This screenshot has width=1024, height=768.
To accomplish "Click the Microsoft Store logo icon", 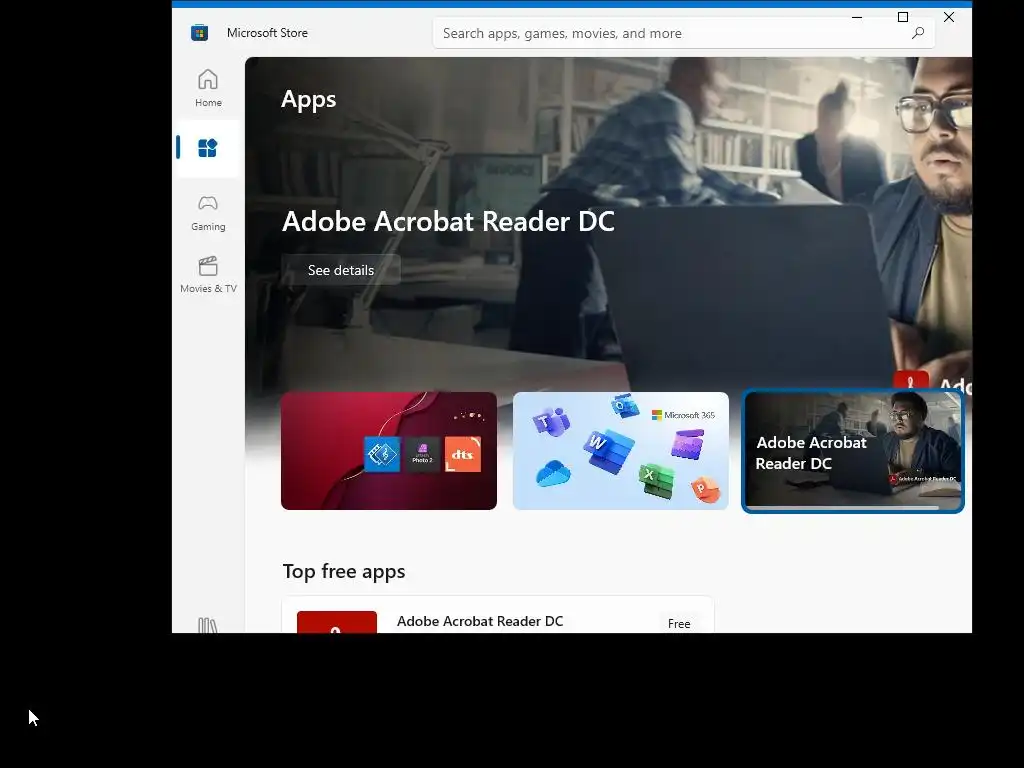I will point(199,33).
